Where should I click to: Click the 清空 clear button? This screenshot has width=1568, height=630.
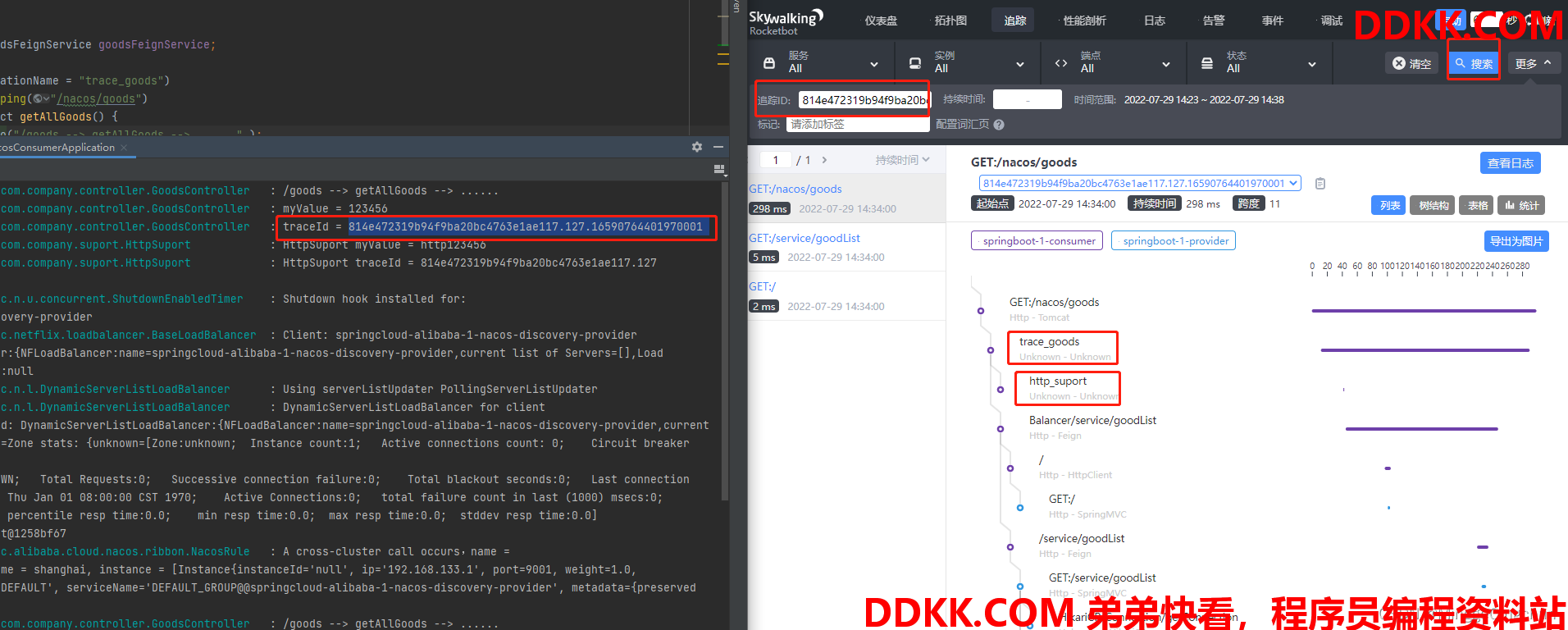(x=1411, y=63)
